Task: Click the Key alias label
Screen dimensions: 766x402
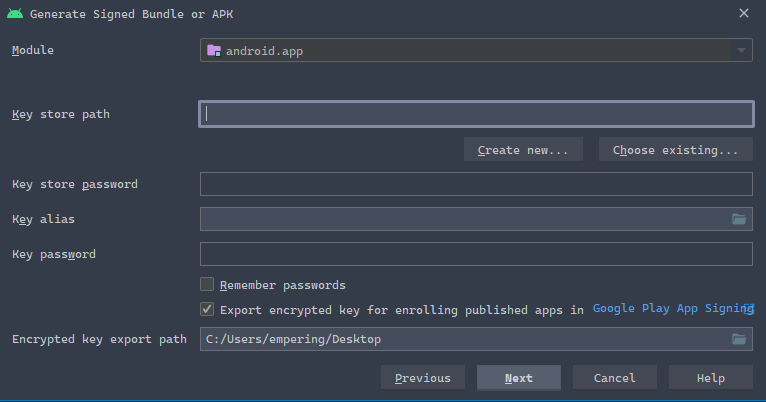Action: click(43, 219)
